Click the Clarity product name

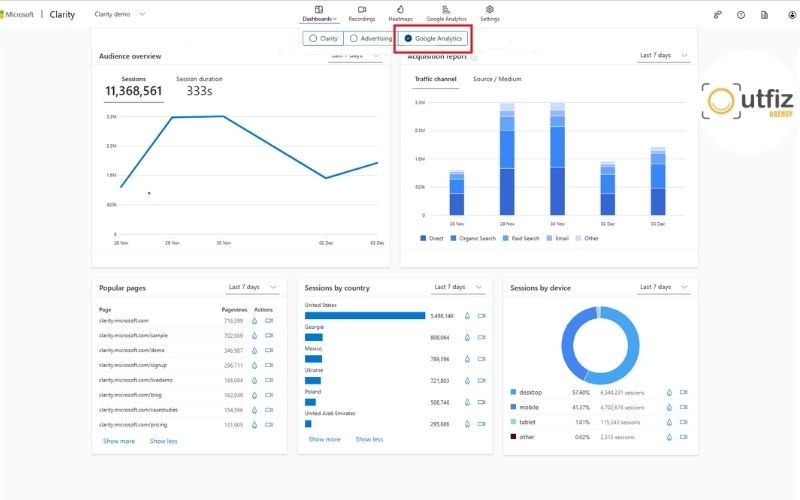click(62, 14)
